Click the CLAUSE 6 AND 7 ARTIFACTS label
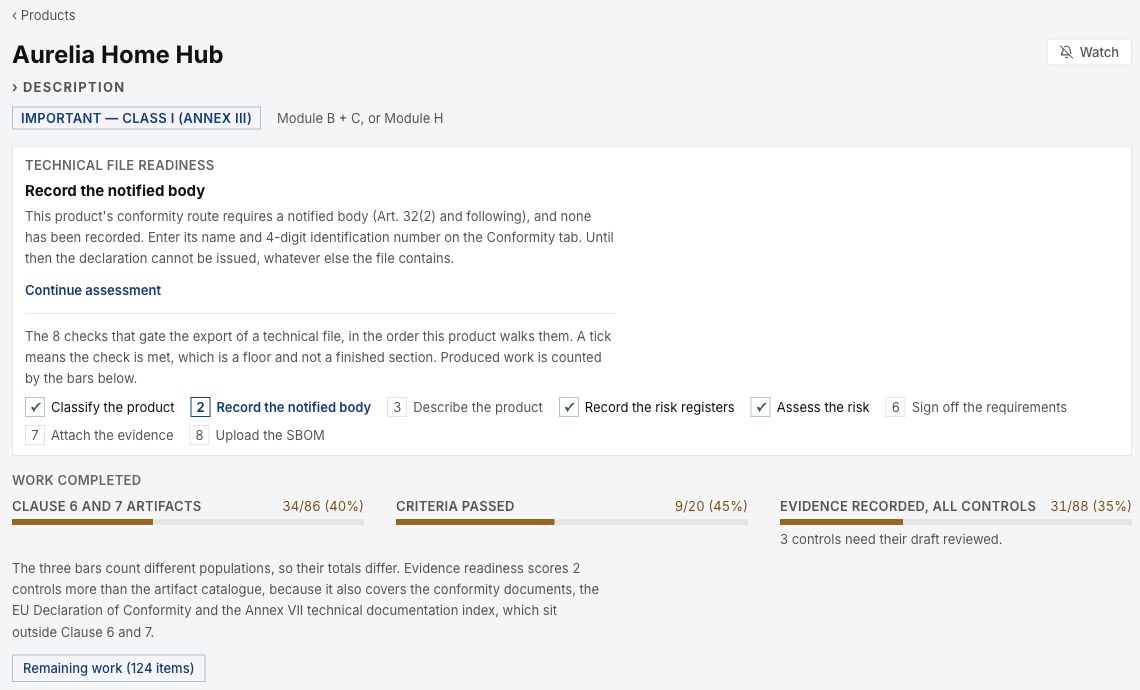The image size is (1140, 690). click(106, 506)
